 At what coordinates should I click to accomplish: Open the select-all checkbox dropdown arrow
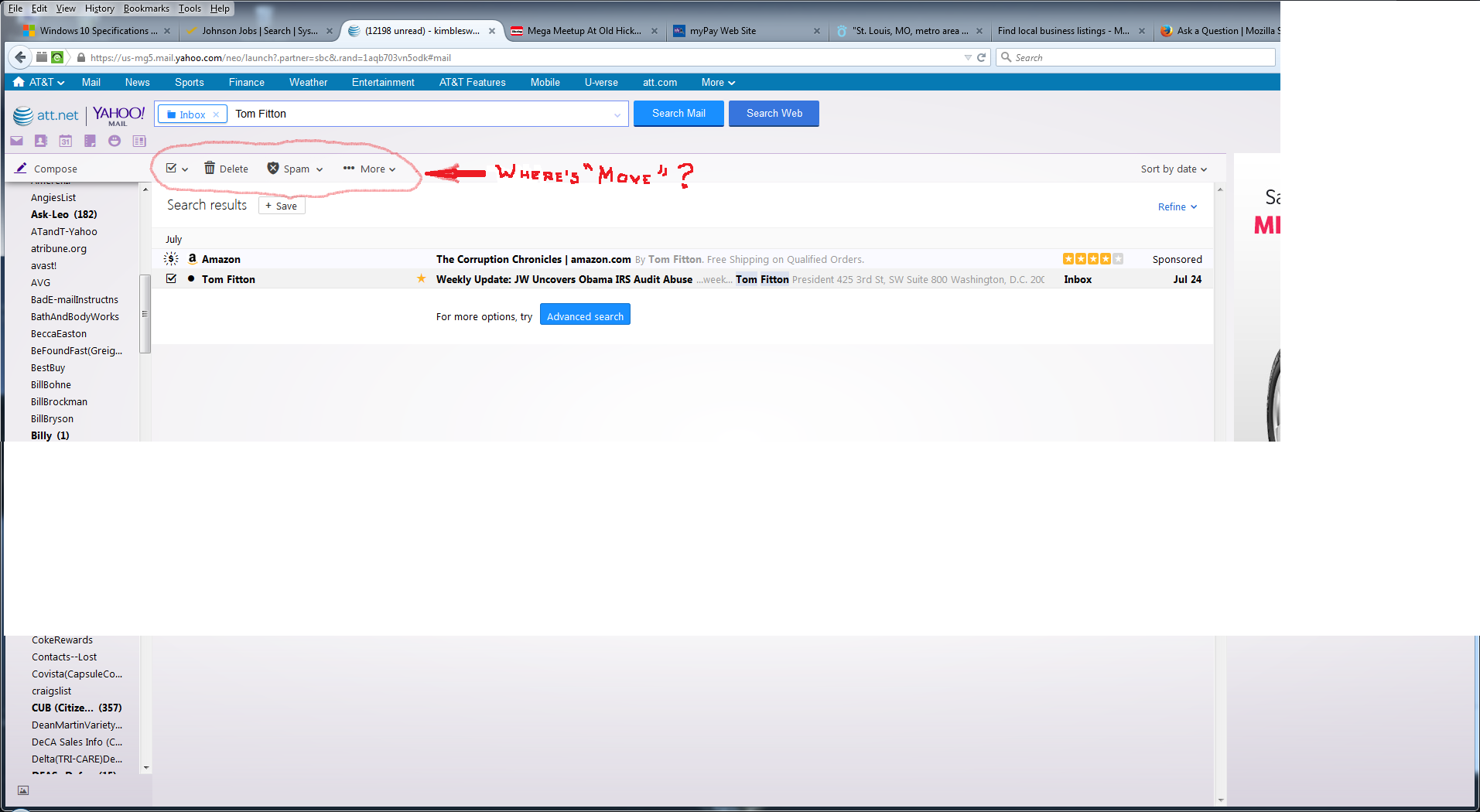pyautogui.click(x=185, y=169)
